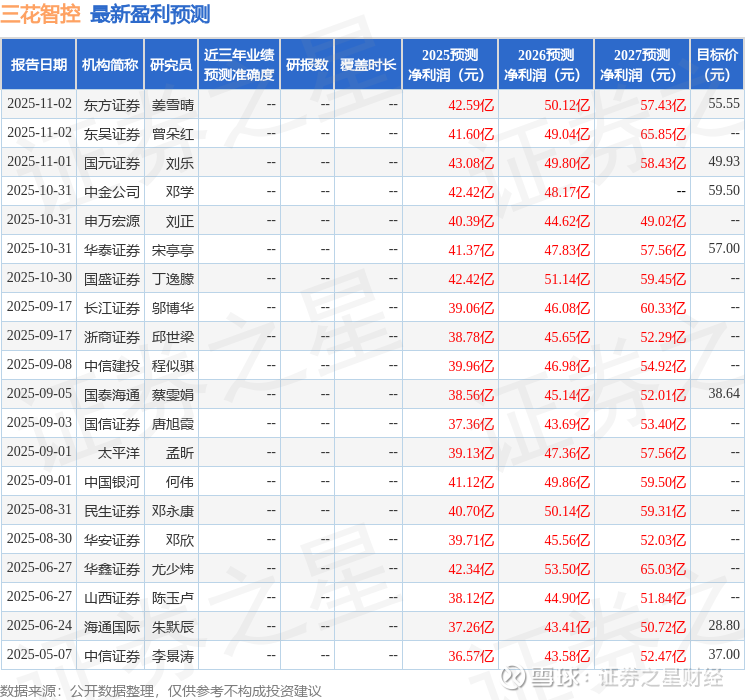
Task: Click target price 57.00
Action: [x=724, y=248]
